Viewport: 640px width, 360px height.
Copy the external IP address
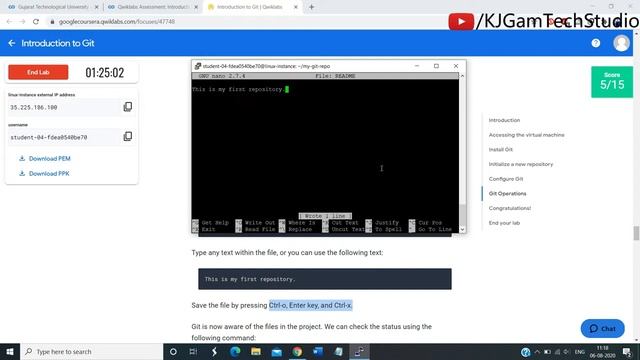[x=128, y=107]
